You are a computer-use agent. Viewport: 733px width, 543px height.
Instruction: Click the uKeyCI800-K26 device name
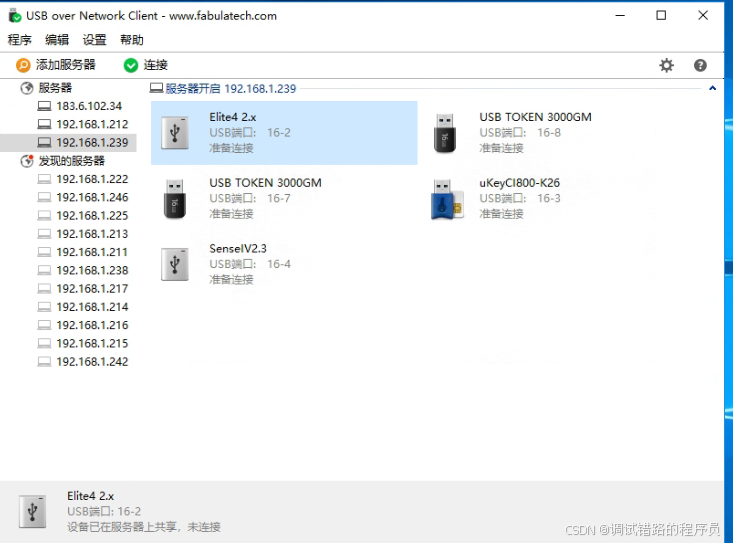coord(519,183)
